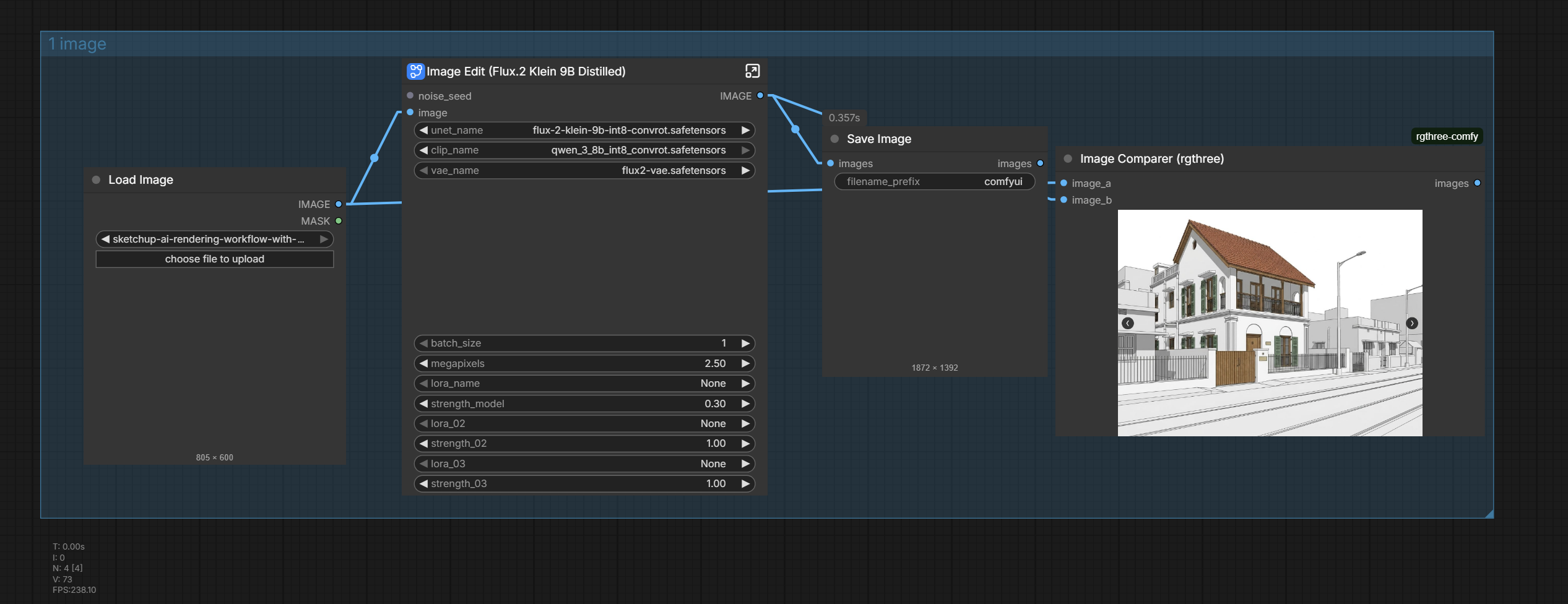Click the link midpoint dot between Image Edit and Save Image
Image resolution: width=1568 pixels, height=604 pixels.
pyautogui.click(x=795, y=129)
